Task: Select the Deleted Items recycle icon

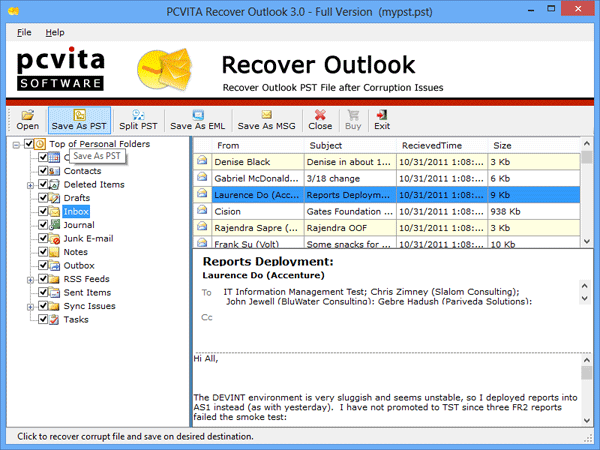Action: point(54,184)
